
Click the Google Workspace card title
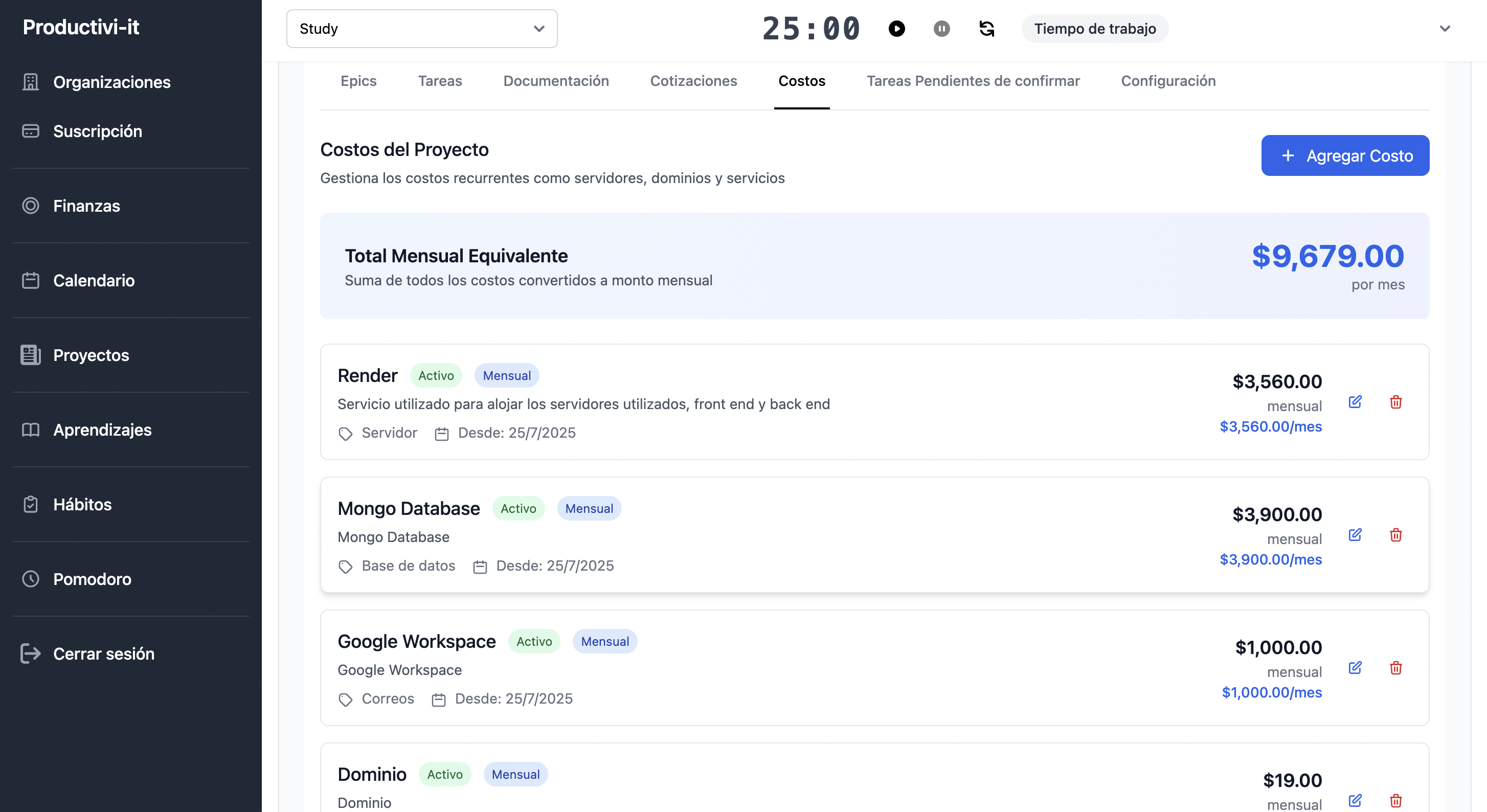(x=416, y=641)
